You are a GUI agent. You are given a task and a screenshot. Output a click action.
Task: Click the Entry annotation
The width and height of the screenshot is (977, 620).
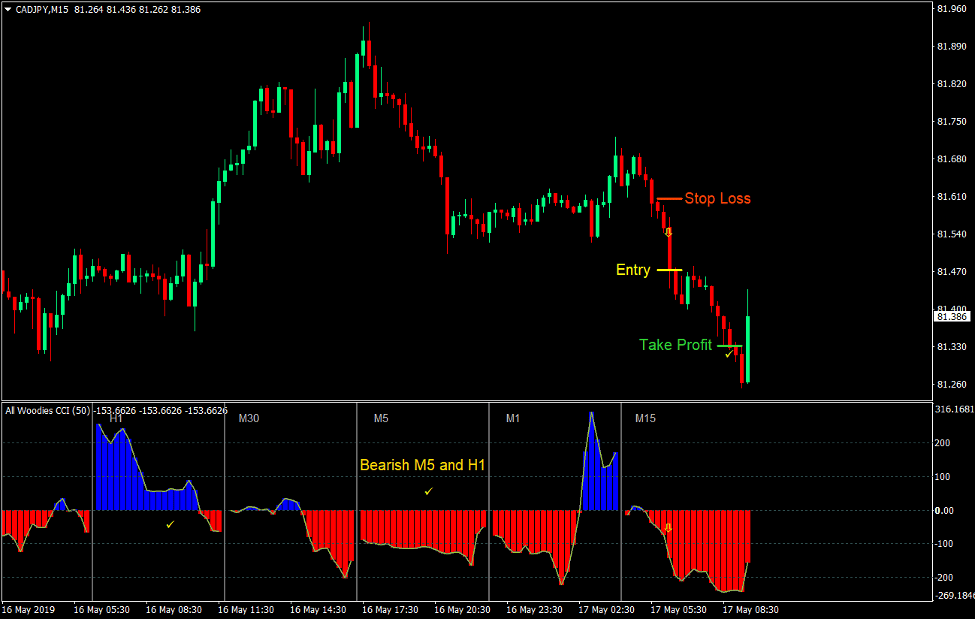[632, 270]
